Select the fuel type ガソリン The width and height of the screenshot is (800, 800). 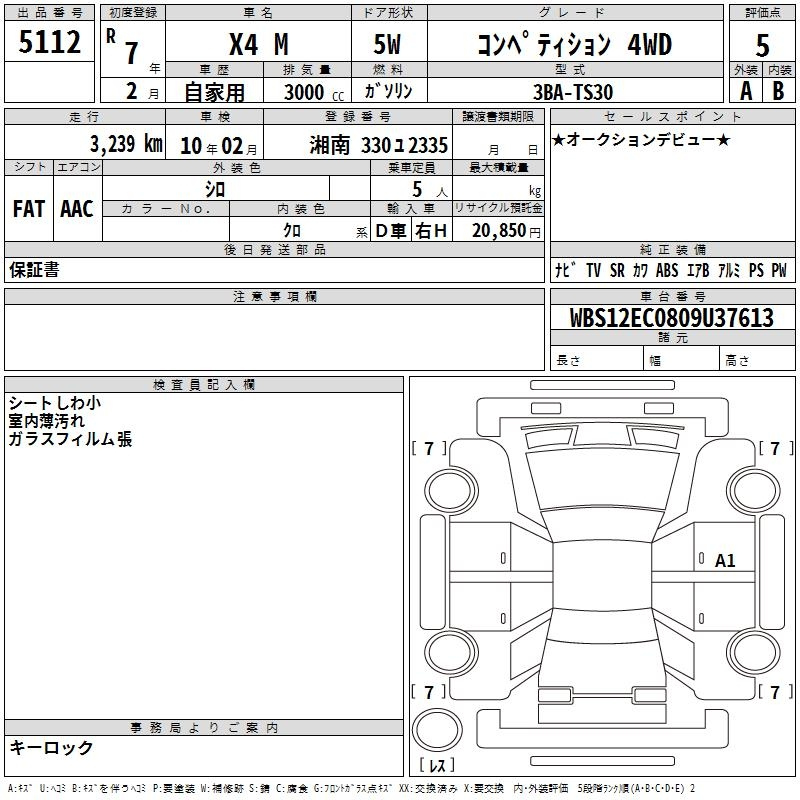(x=388, y=91)
